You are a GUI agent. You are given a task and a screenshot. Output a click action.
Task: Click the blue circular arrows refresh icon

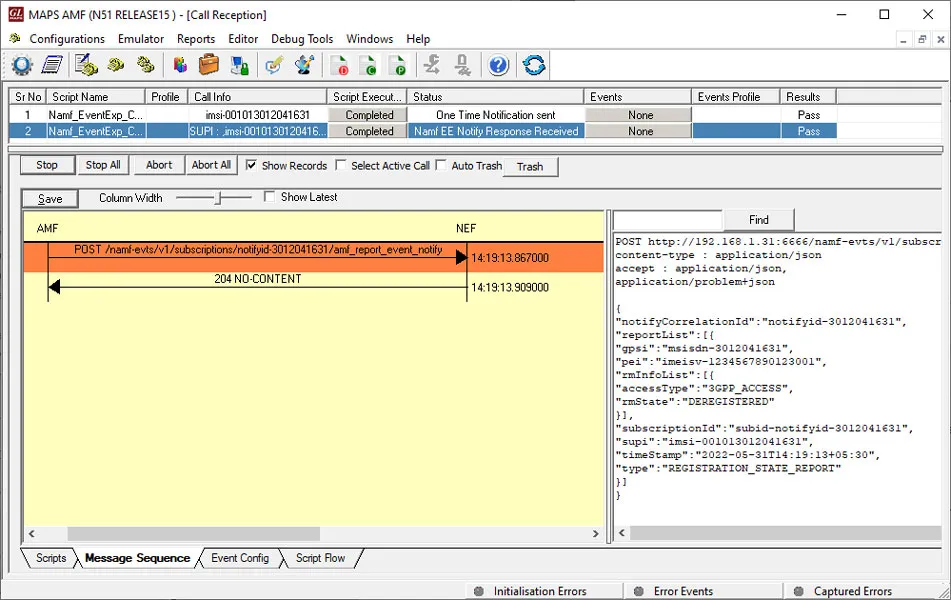(534, 65)
